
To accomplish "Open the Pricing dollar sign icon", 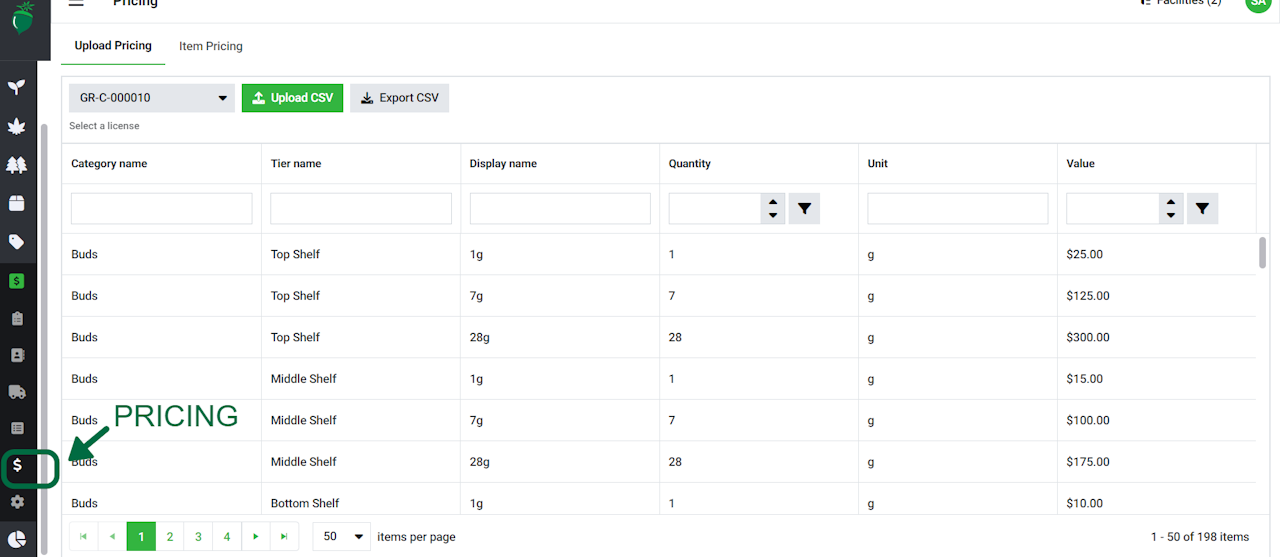I will [17, 466].
